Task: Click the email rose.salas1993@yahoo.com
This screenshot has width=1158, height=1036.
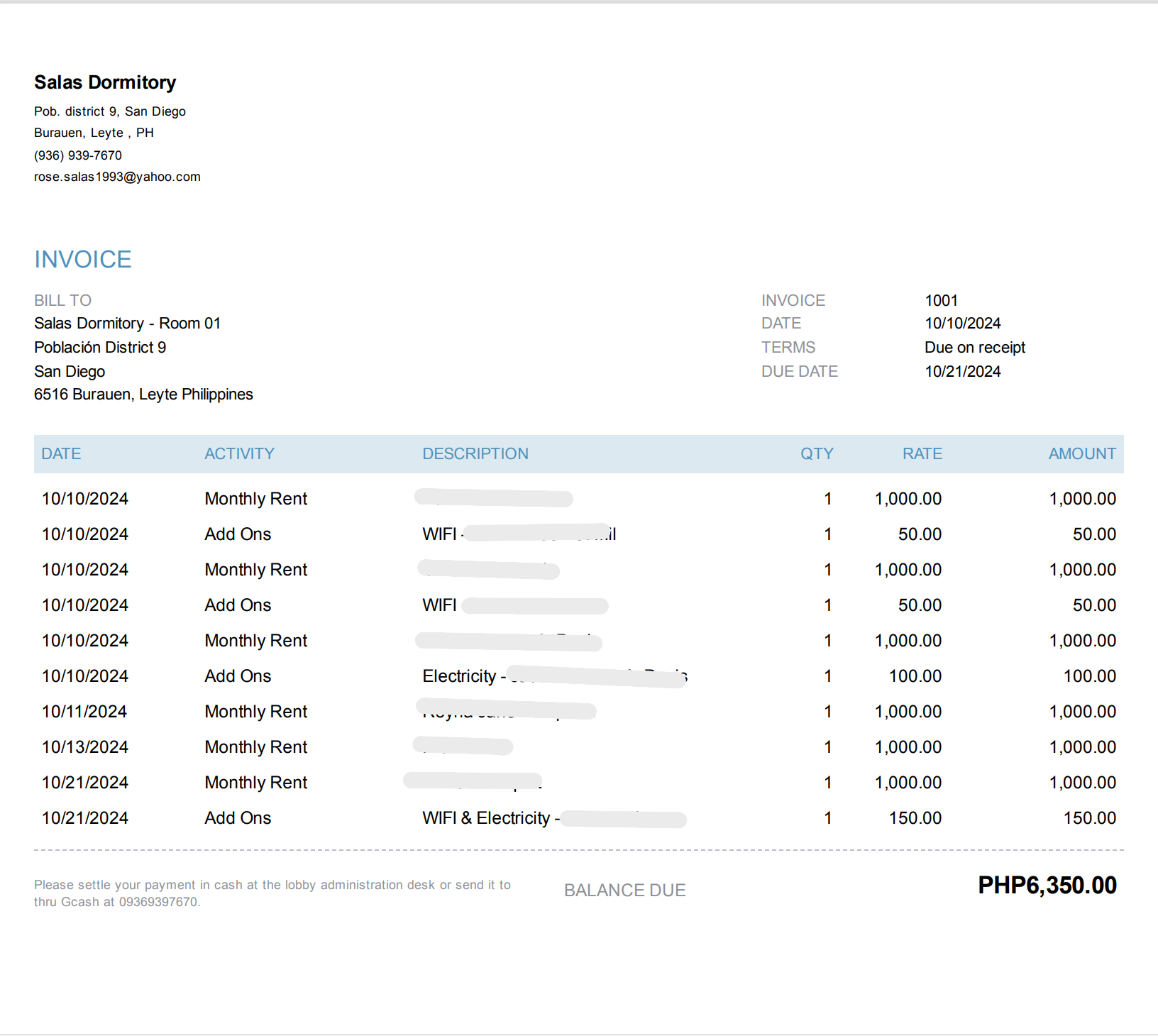Action: pyautogui.click(x=117, y=177)
